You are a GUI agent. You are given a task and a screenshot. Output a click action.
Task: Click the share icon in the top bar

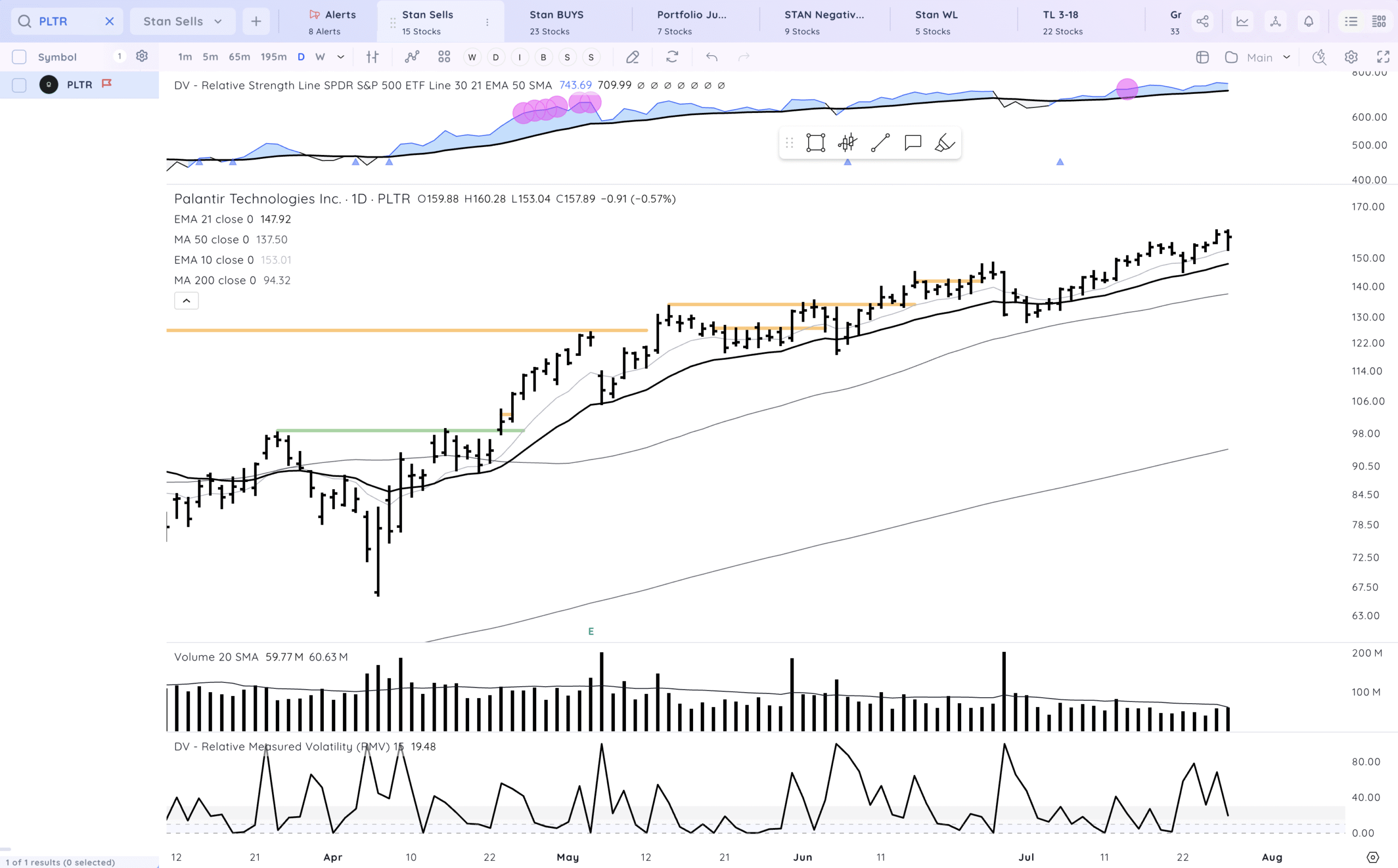coord(1202,21)
